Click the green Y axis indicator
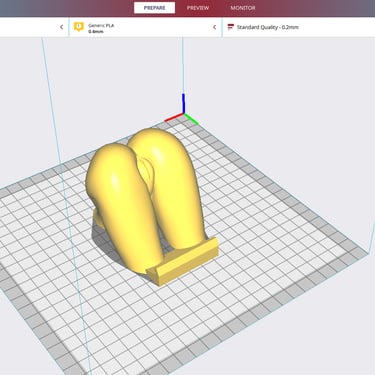This screenshot has width=375, height=375. click(x=191, y=119)
